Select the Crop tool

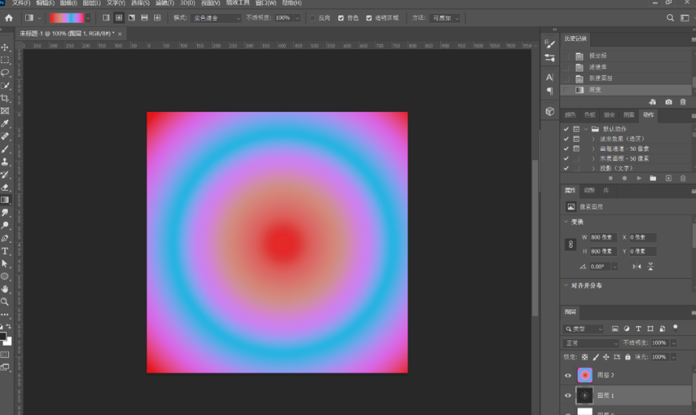coord(6,98)
